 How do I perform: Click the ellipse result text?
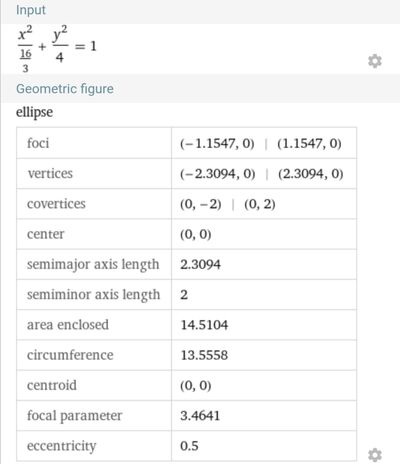click(x=34, y=112)
